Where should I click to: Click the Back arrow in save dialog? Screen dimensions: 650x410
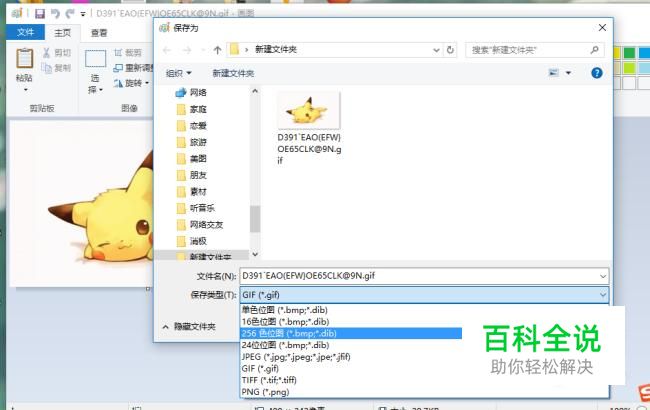coord(167,50)
